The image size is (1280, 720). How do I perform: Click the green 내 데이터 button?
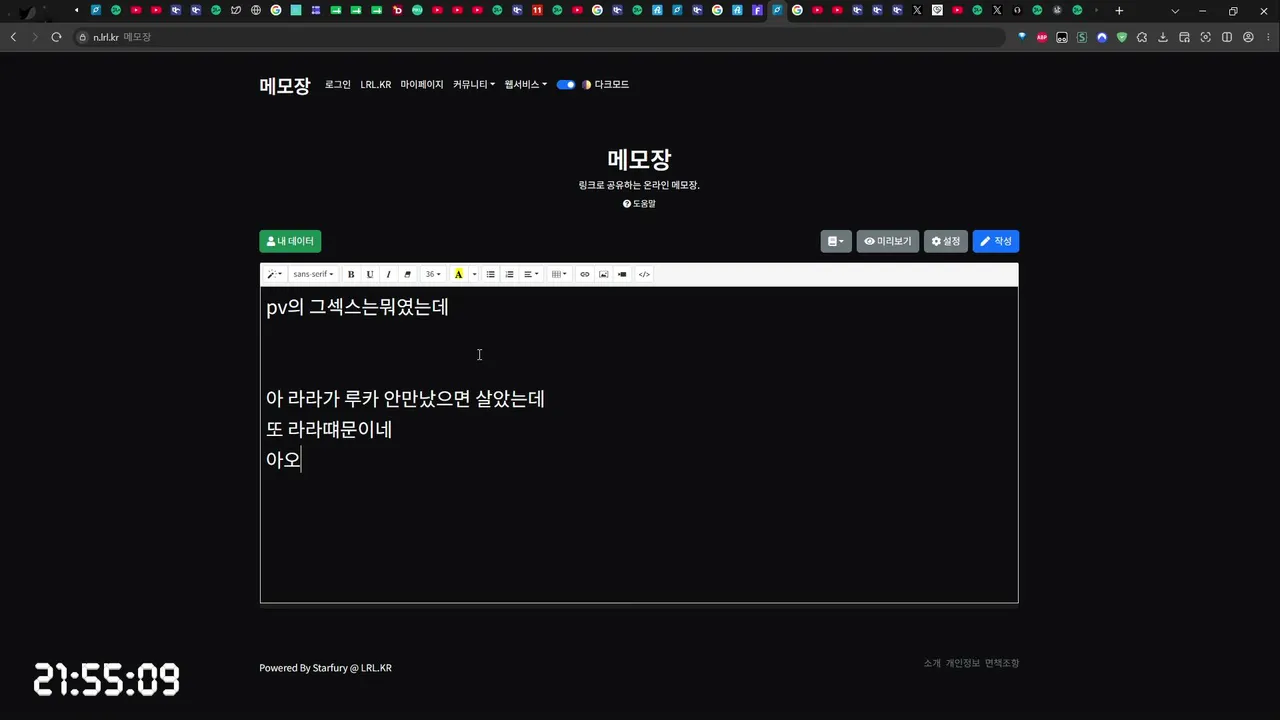pyautogui.click(x=290, y=241)
